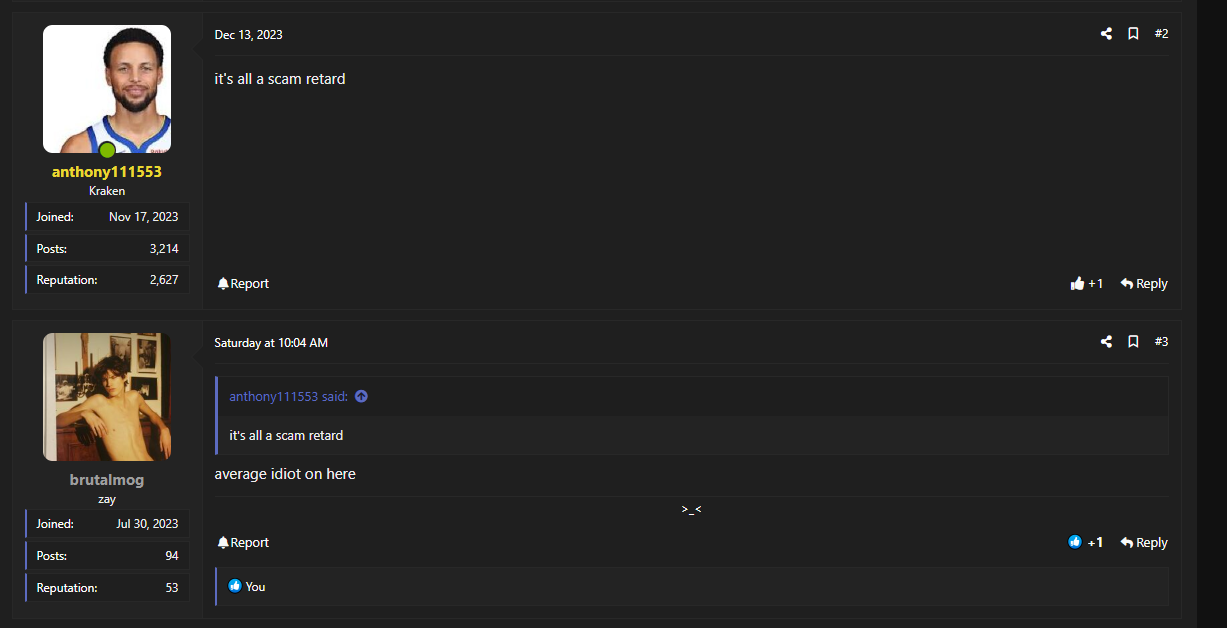1227x628 pixels.
Task: Open the #3 post permalink
Action: (1161, 342)
